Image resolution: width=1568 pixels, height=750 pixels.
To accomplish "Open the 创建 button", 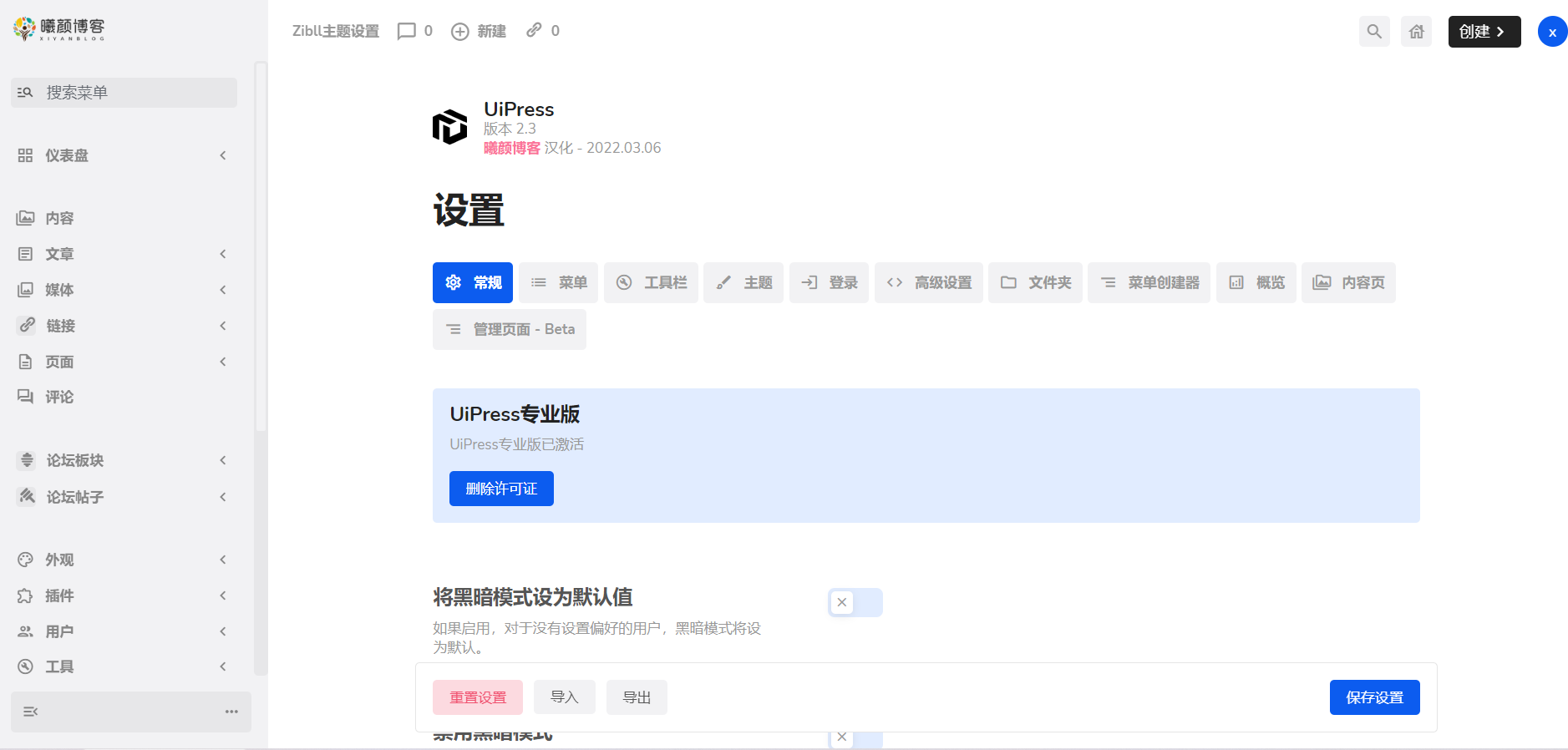I will 1484,32.
